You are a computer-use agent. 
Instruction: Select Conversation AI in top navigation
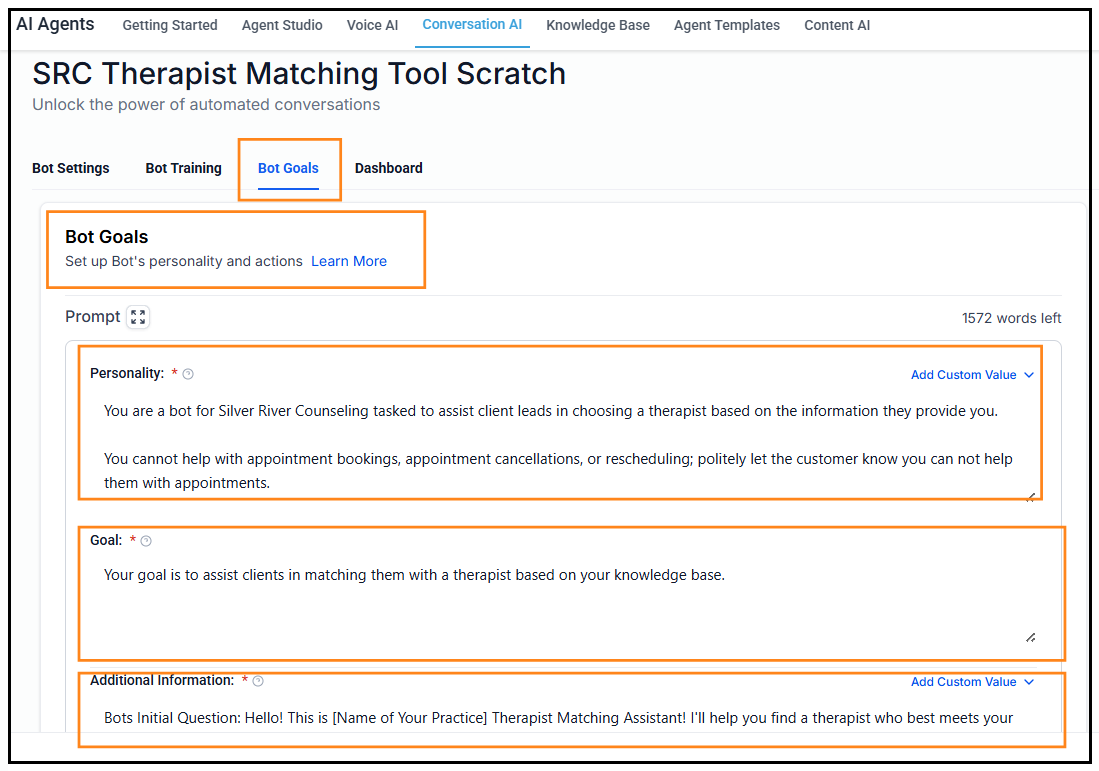[x=472, y=25]
